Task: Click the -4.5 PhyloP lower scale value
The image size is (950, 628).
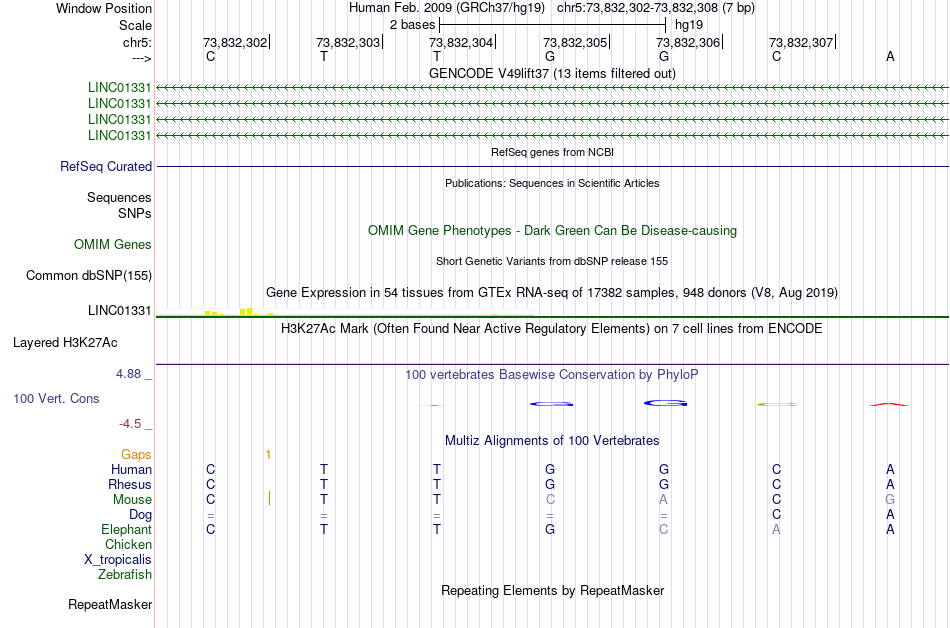Action: [130, 424]
